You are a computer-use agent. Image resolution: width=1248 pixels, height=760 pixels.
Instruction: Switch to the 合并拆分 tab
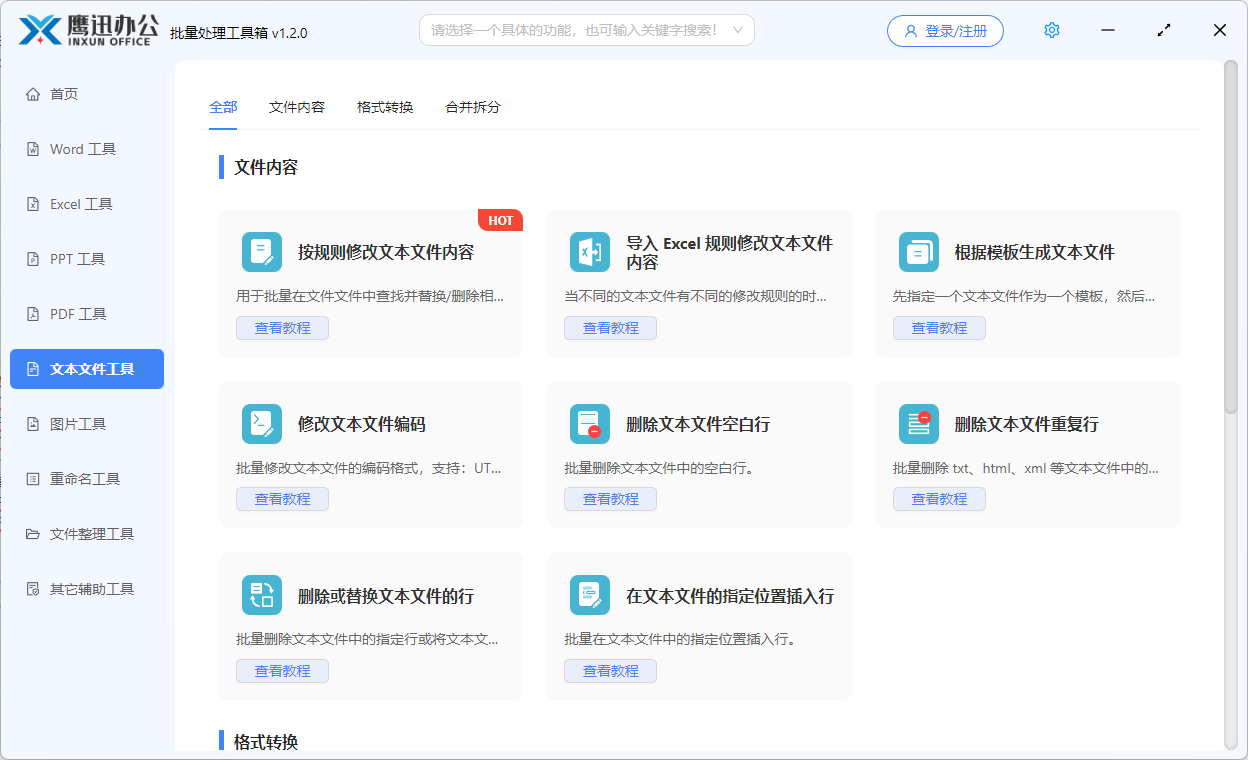coord(471,106)
